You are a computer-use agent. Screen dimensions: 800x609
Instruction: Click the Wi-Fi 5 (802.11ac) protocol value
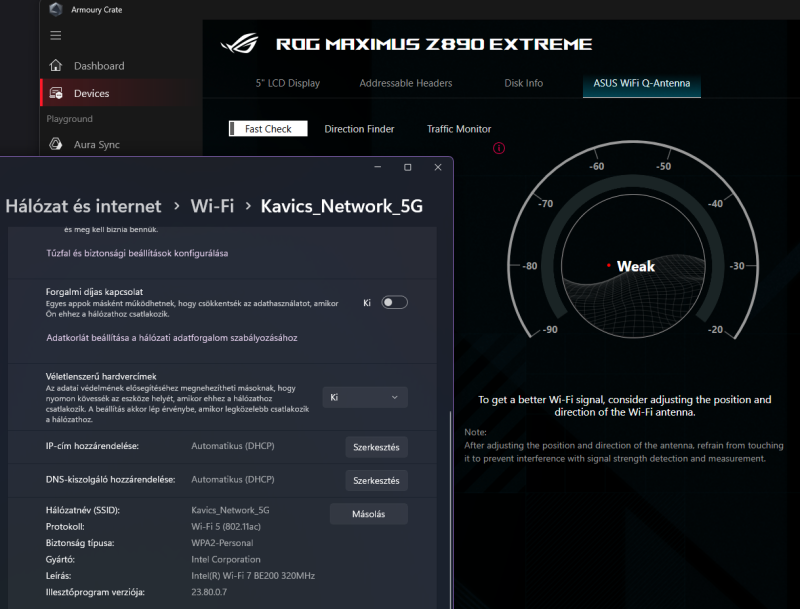pos(226,526)
